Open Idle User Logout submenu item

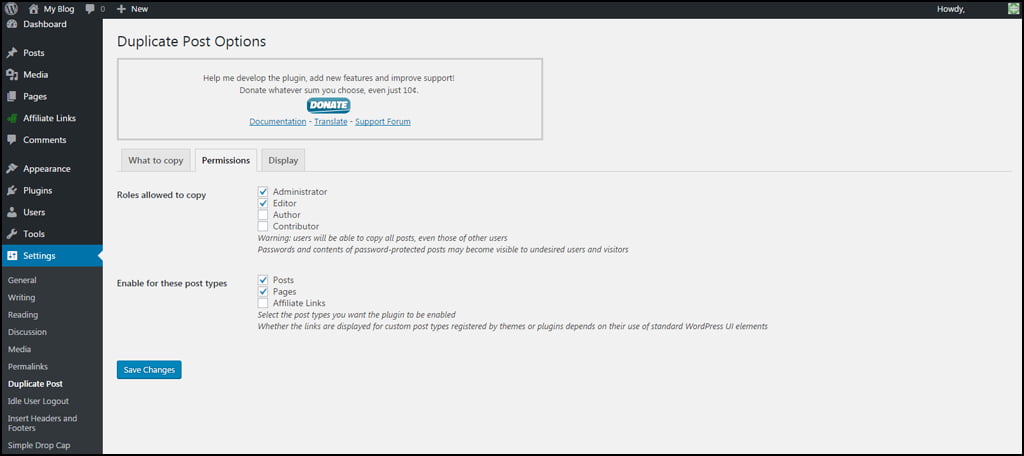click(x=38, y=401)
